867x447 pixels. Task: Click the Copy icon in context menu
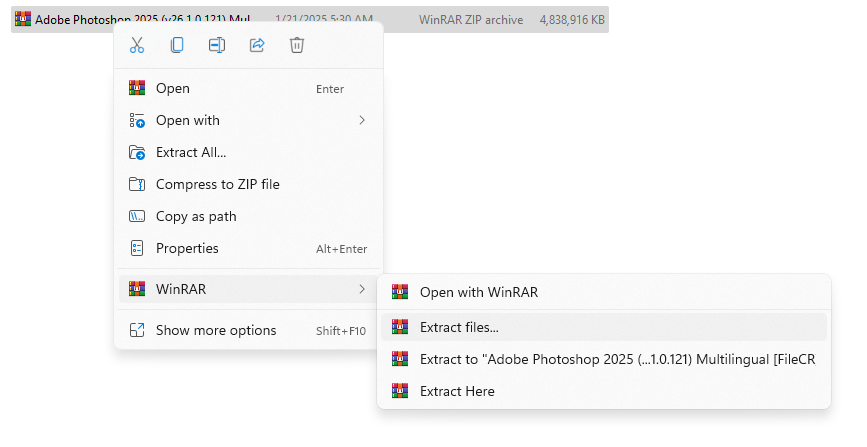tap(177, 45)
